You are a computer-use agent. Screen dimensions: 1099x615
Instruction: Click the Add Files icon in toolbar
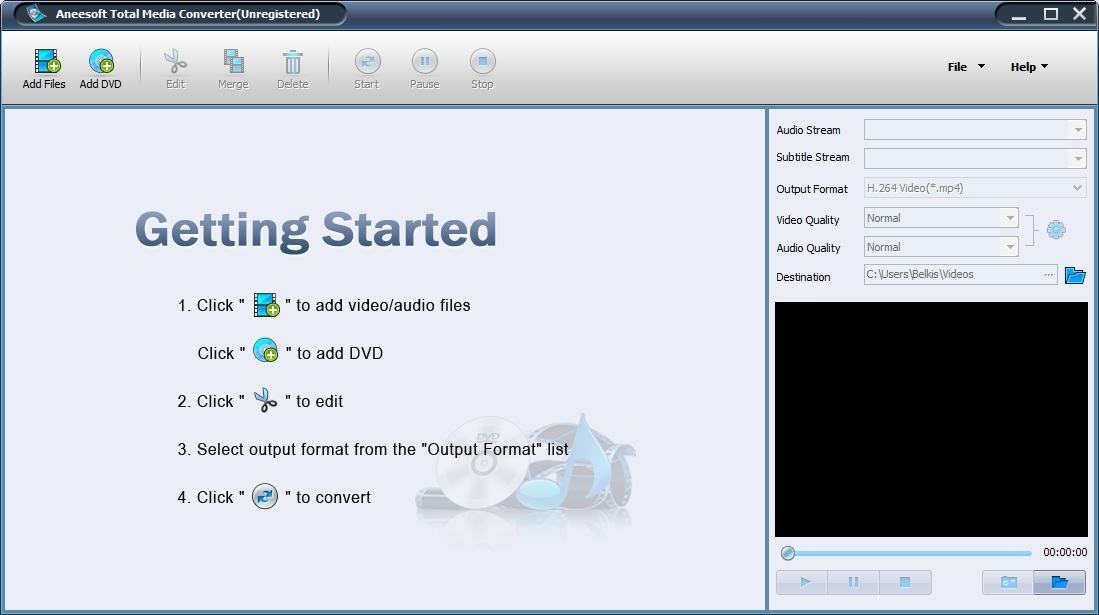coord(43,61)
